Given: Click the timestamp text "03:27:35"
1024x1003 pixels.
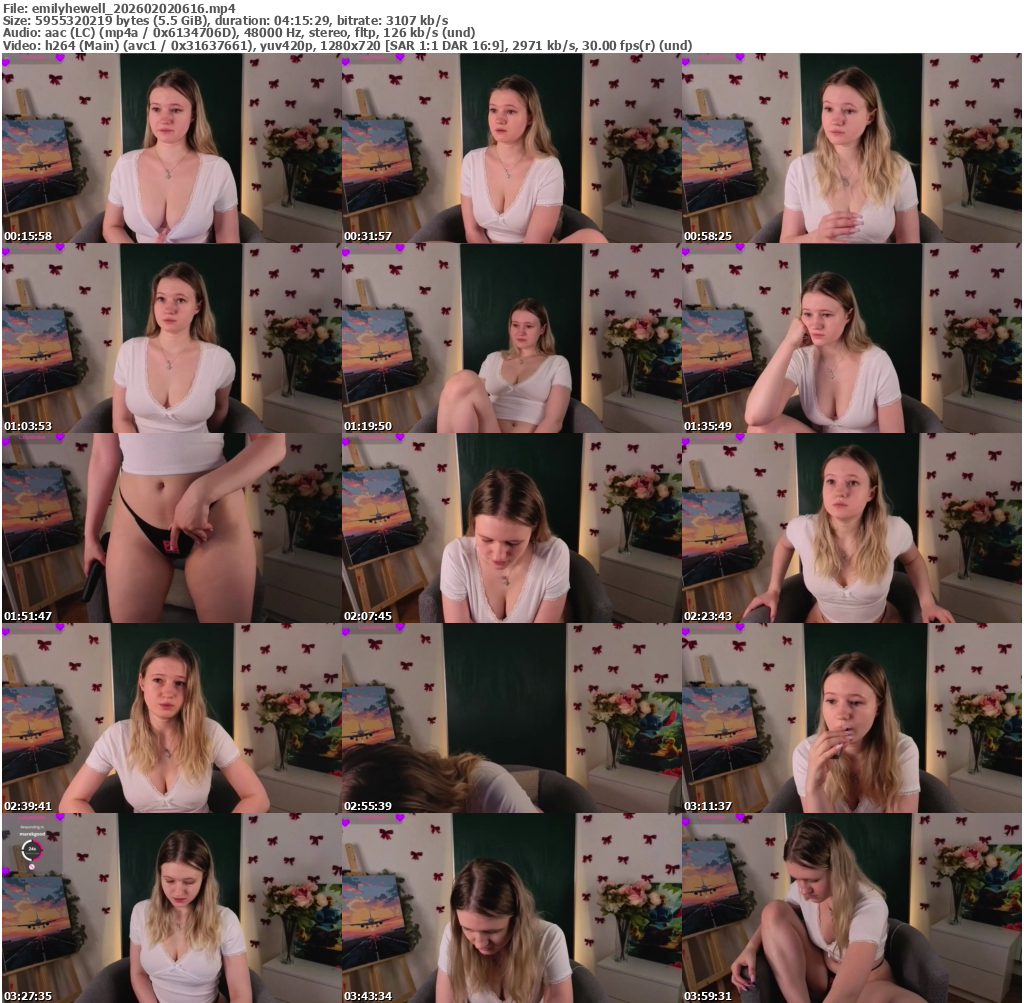Looking at the screenshot, I should tap(28, 996).
